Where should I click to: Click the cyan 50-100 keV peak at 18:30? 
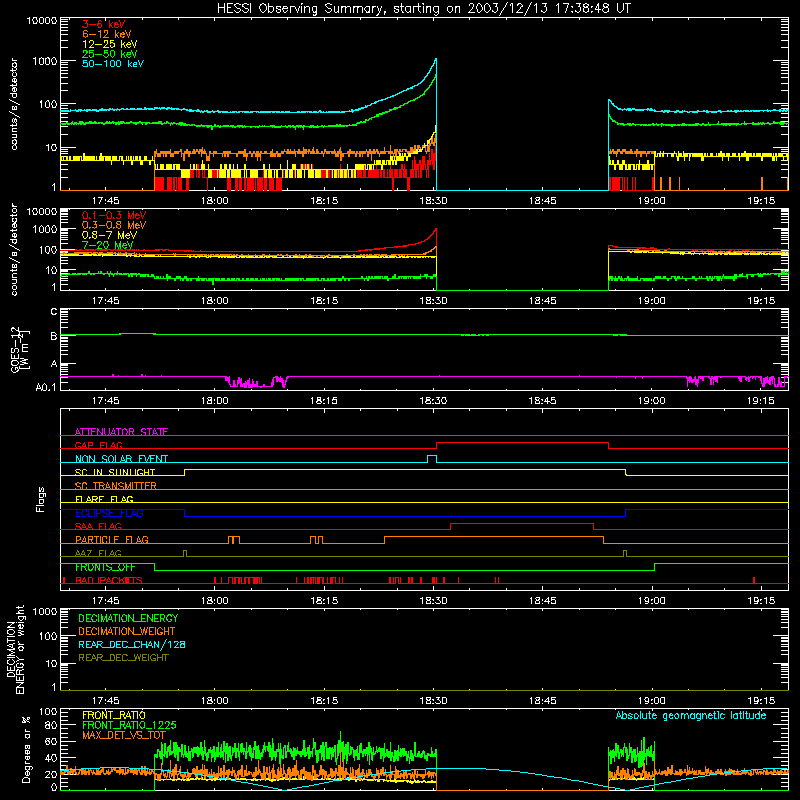coord(435,60)
